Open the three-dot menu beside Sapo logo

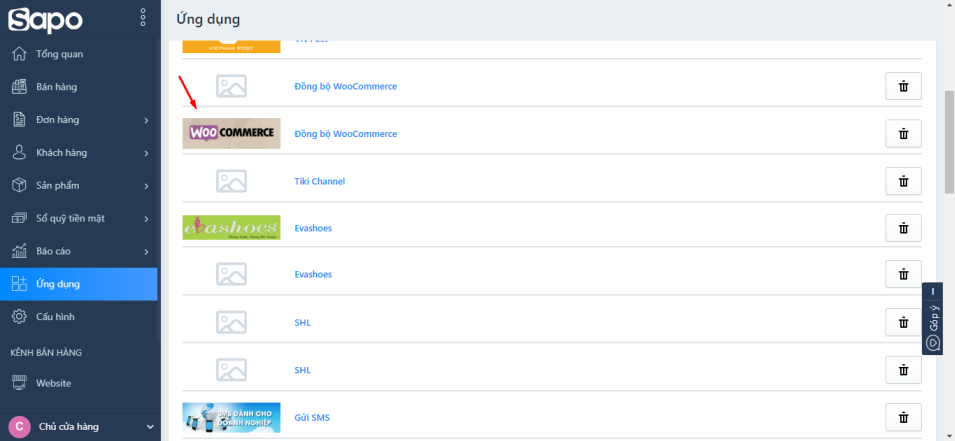click(x=143, y=17)
